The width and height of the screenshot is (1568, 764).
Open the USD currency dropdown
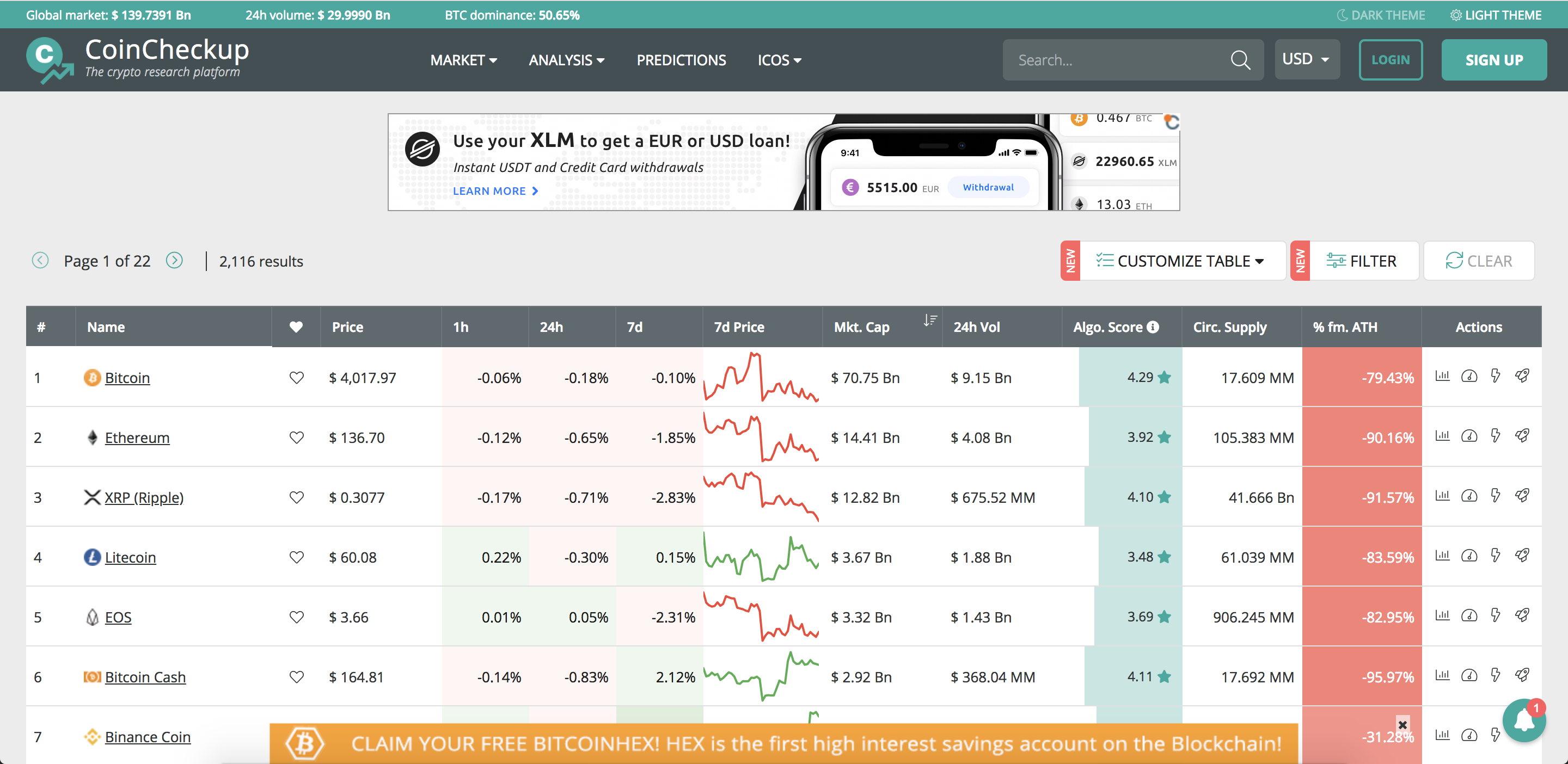pyautogui.click(x=1306, y=59)
